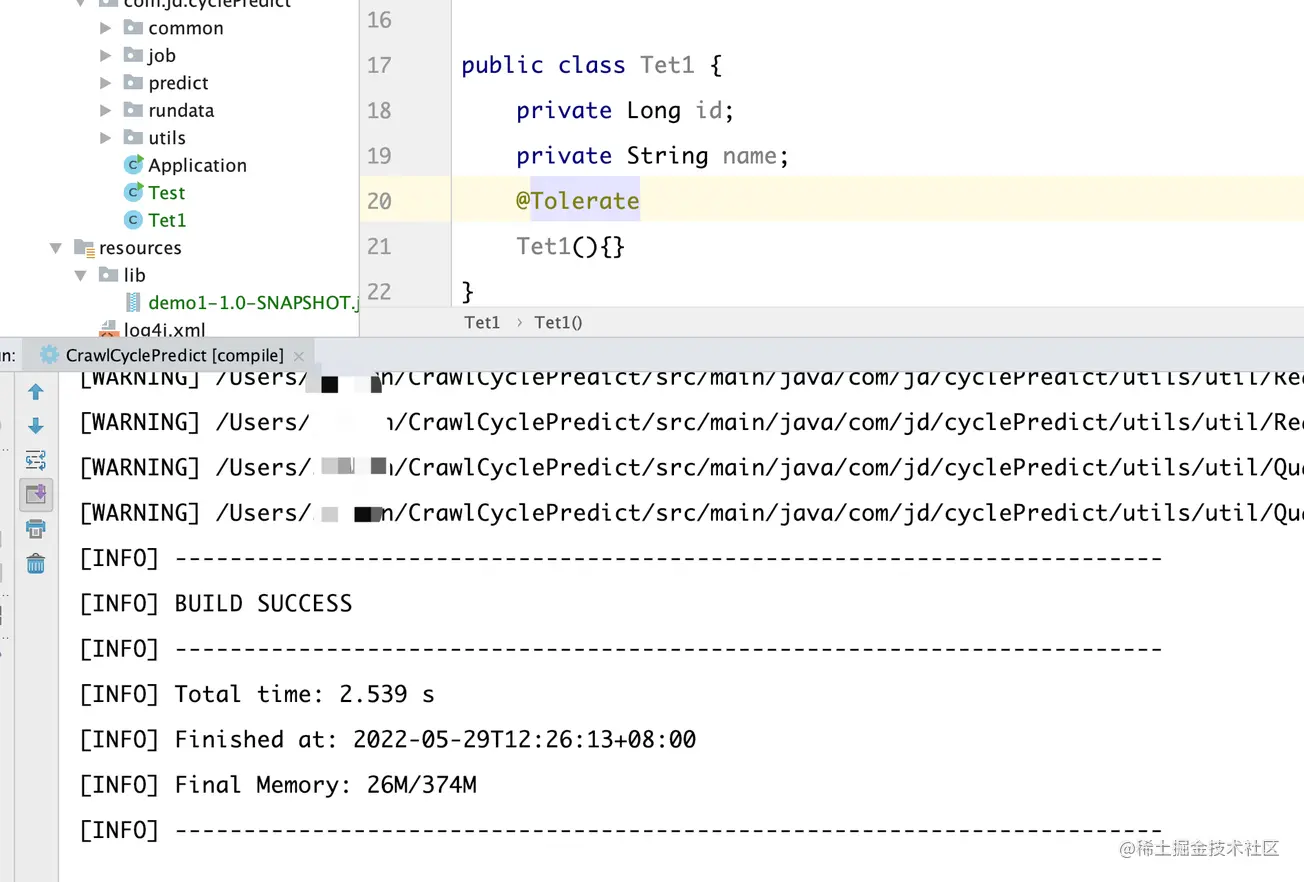1304x882 pixels.
Task: Click the Down the Stack Trace arrow
Action: coord(36,426)
